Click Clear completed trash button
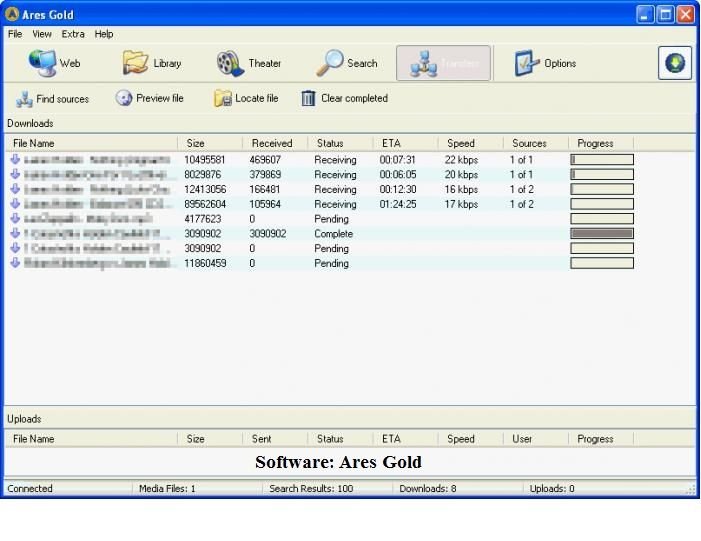701x541 pixels. [x=344, y=99]
